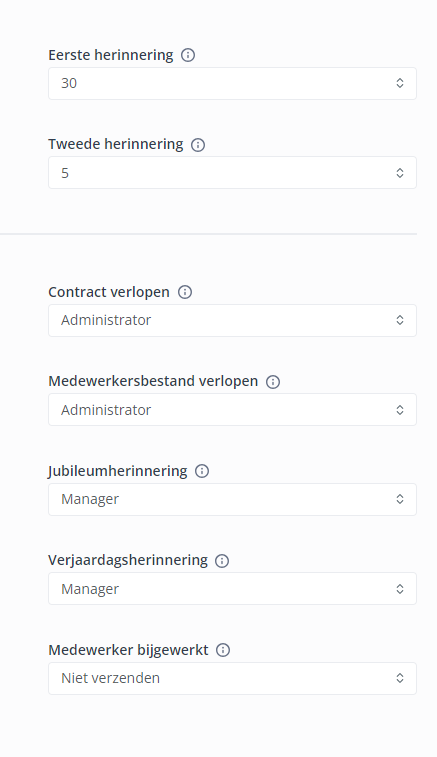
Task: Open the Niet verzenden dropdown
Action: pyautogui.click(x=232, y=679)
